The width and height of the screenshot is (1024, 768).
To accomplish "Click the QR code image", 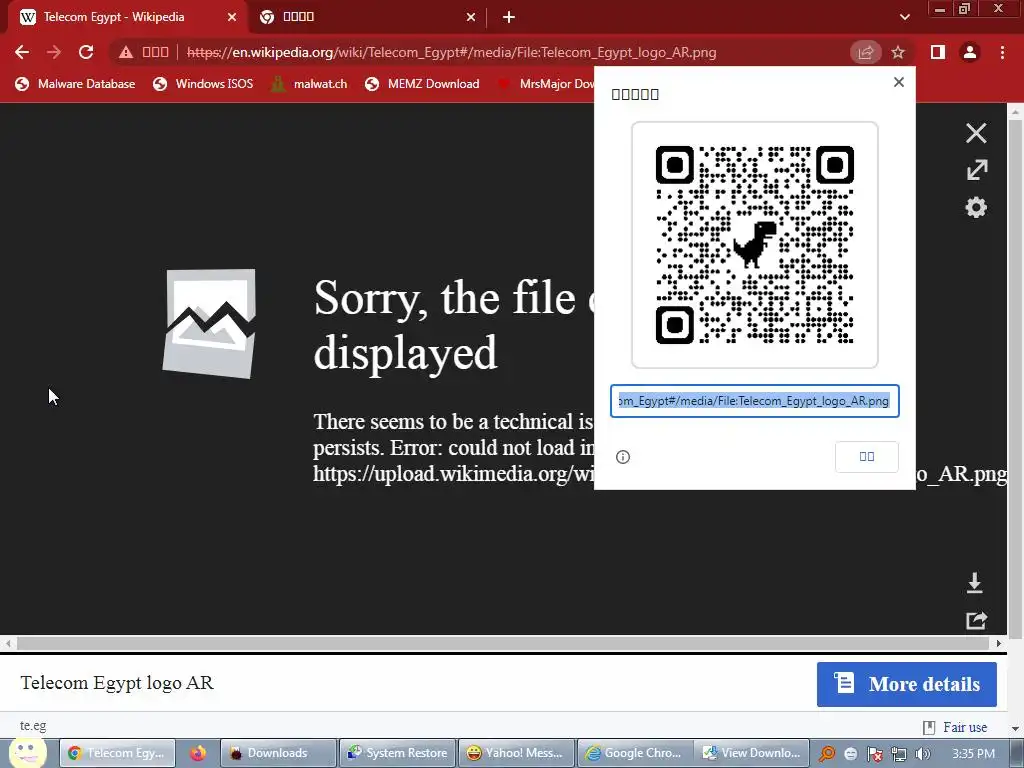I will 754,245.
